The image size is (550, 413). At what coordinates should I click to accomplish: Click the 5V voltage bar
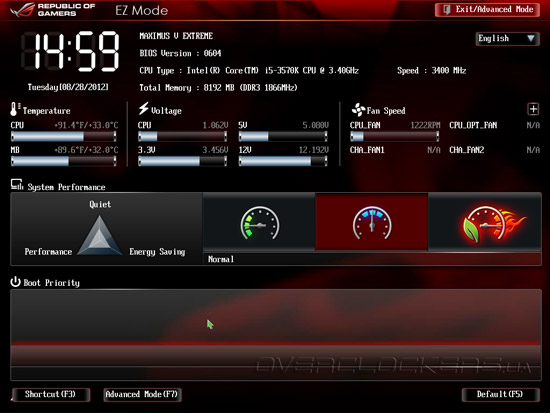click(x=283, y=136)
